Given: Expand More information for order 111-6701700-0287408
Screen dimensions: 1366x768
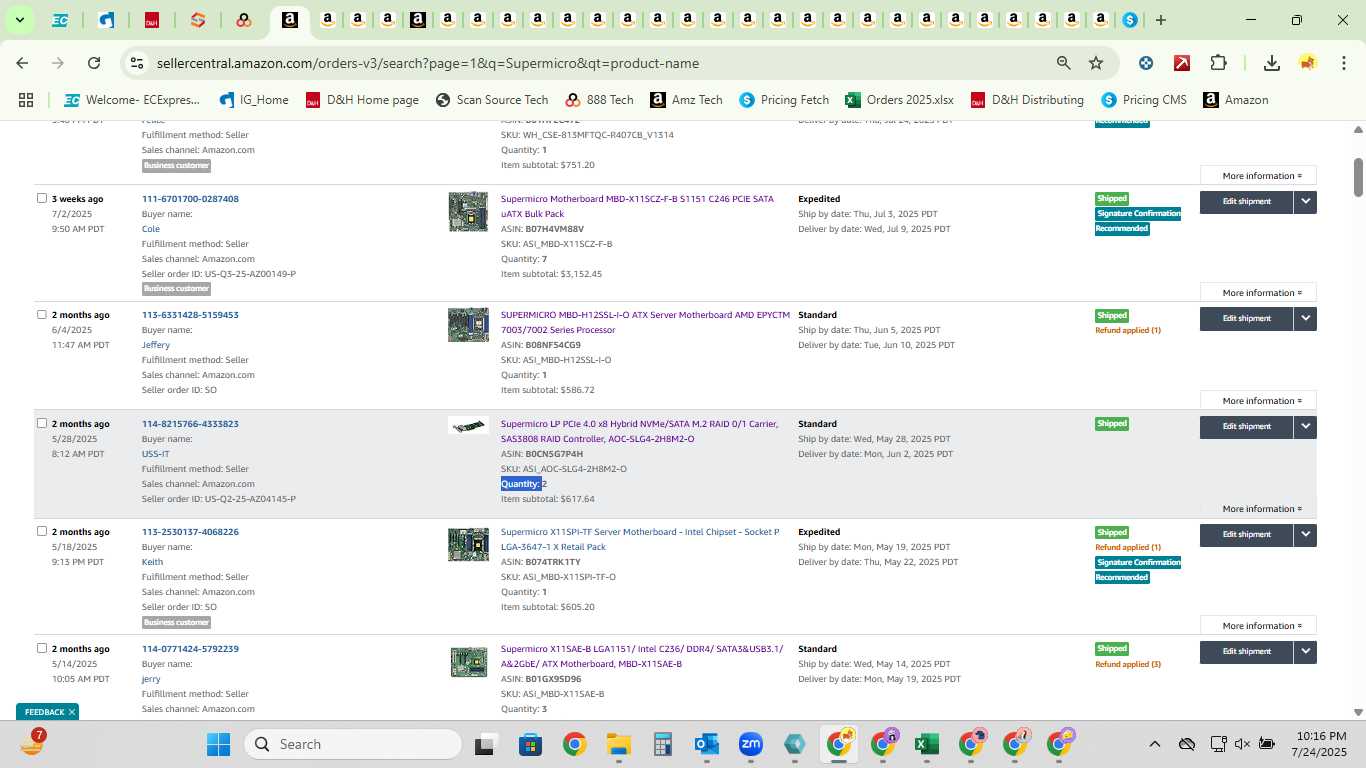Looking at the screenshot, I should 1258,293.
